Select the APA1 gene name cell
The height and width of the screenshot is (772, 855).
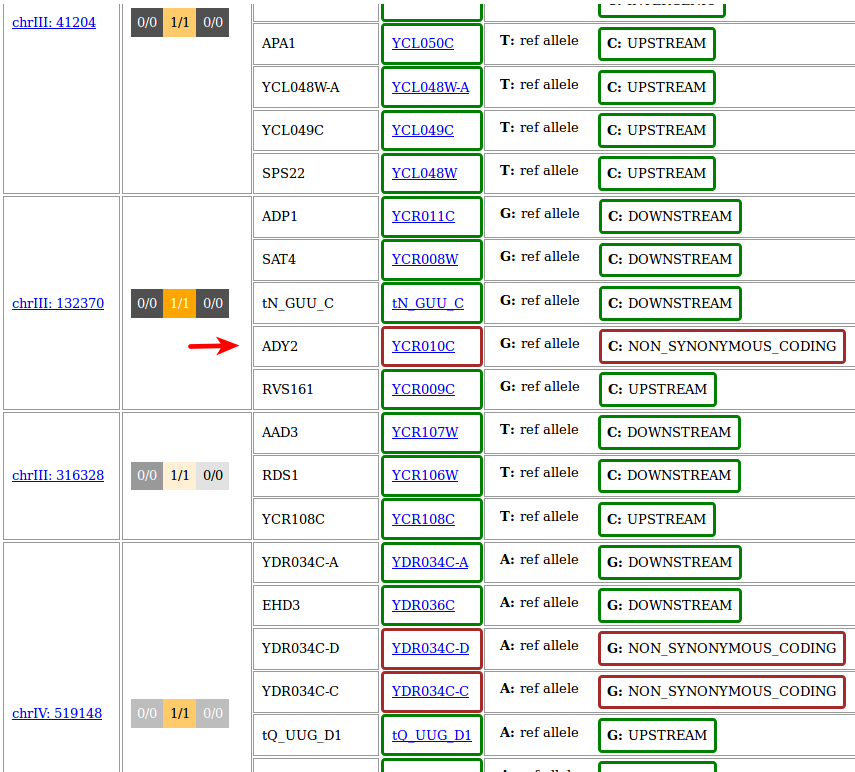tap(316, 44)
